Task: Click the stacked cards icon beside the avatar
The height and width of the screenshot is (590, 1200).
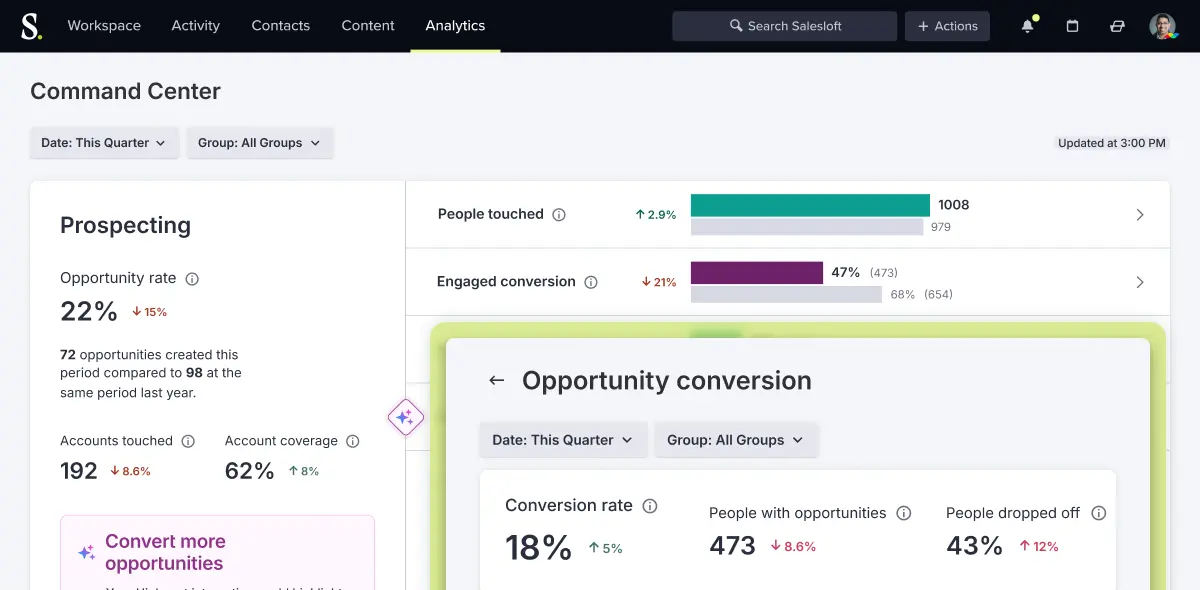Action: tap(1117, 26)
